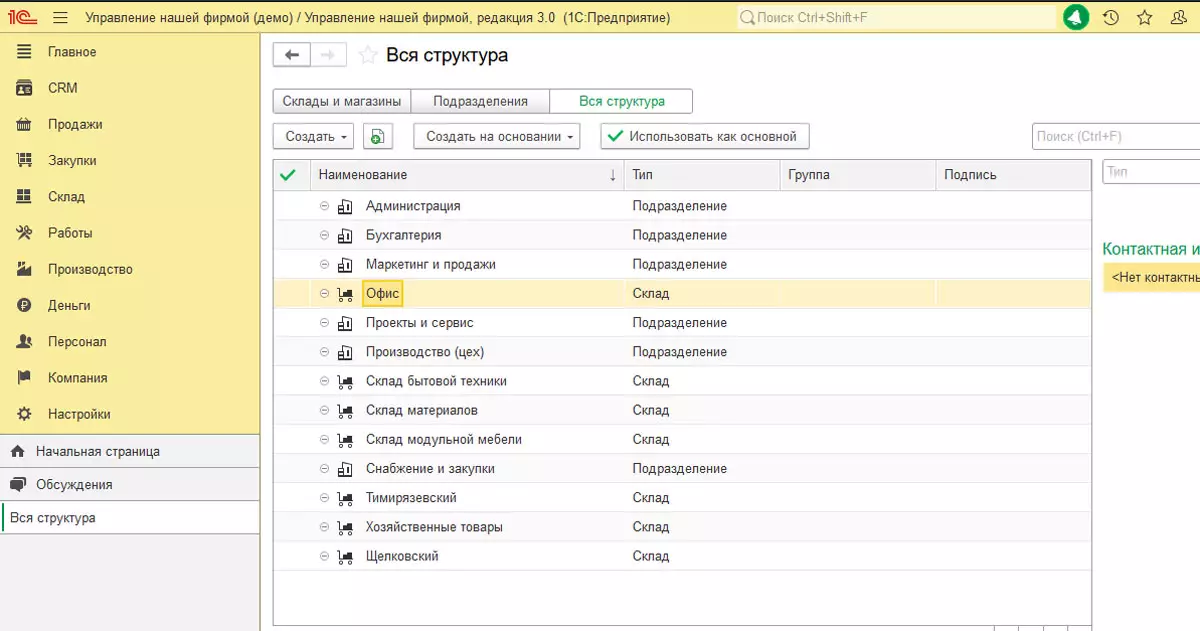Switch to Подразделения tab

[482, 101]
